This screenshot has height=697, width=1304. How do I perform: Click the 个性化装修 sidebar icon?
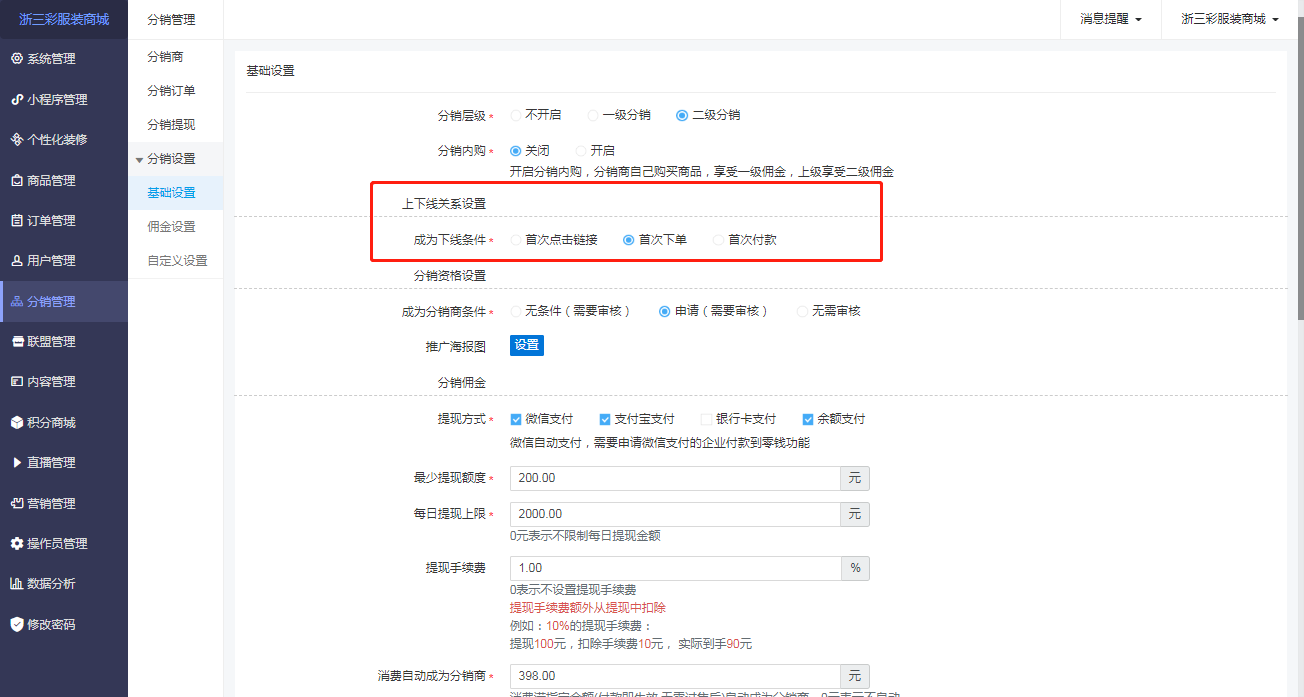(x=16, y=140)
